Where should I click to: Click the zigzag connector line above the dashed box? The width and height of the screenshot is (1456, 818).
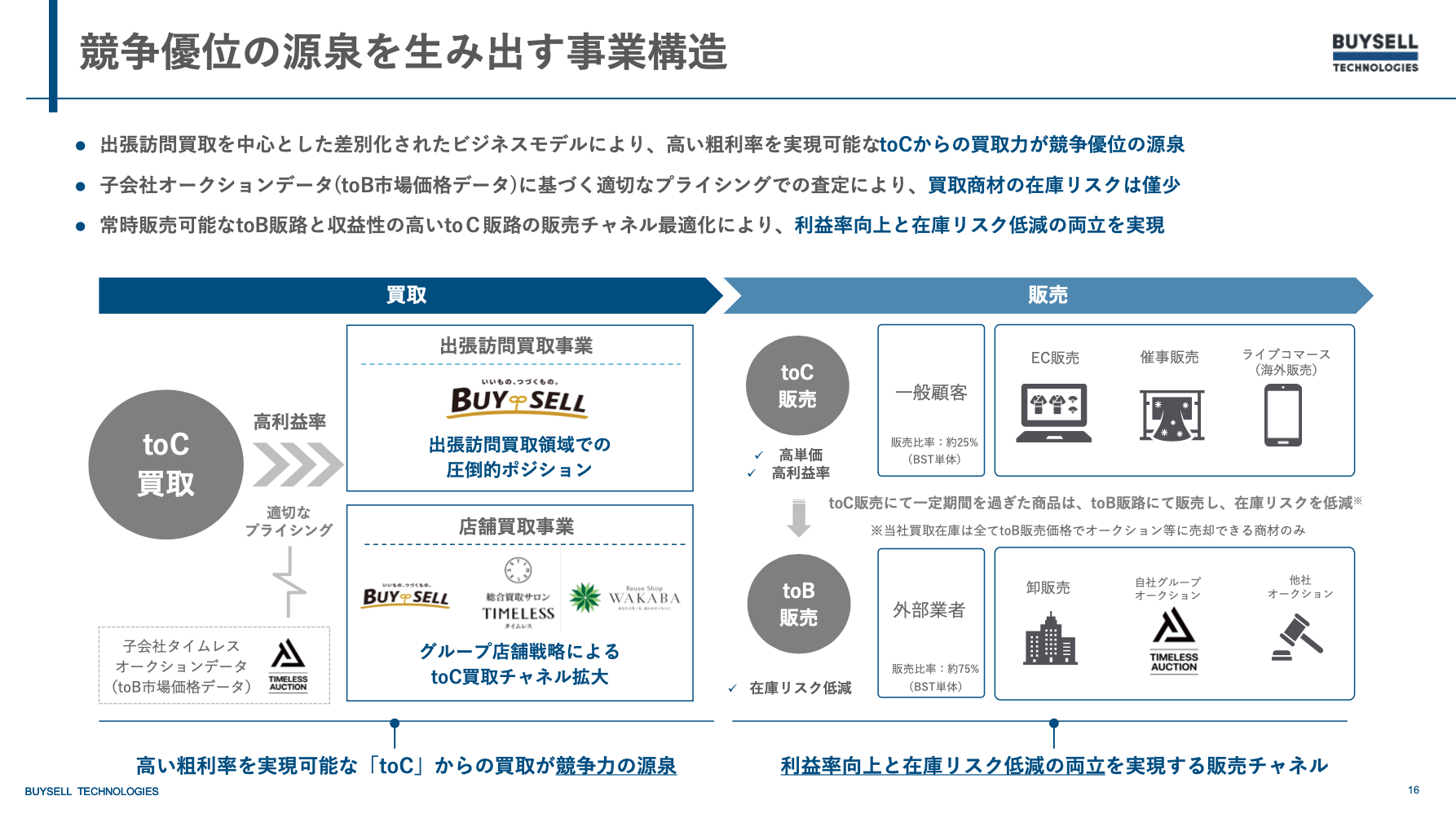(289, 581)
